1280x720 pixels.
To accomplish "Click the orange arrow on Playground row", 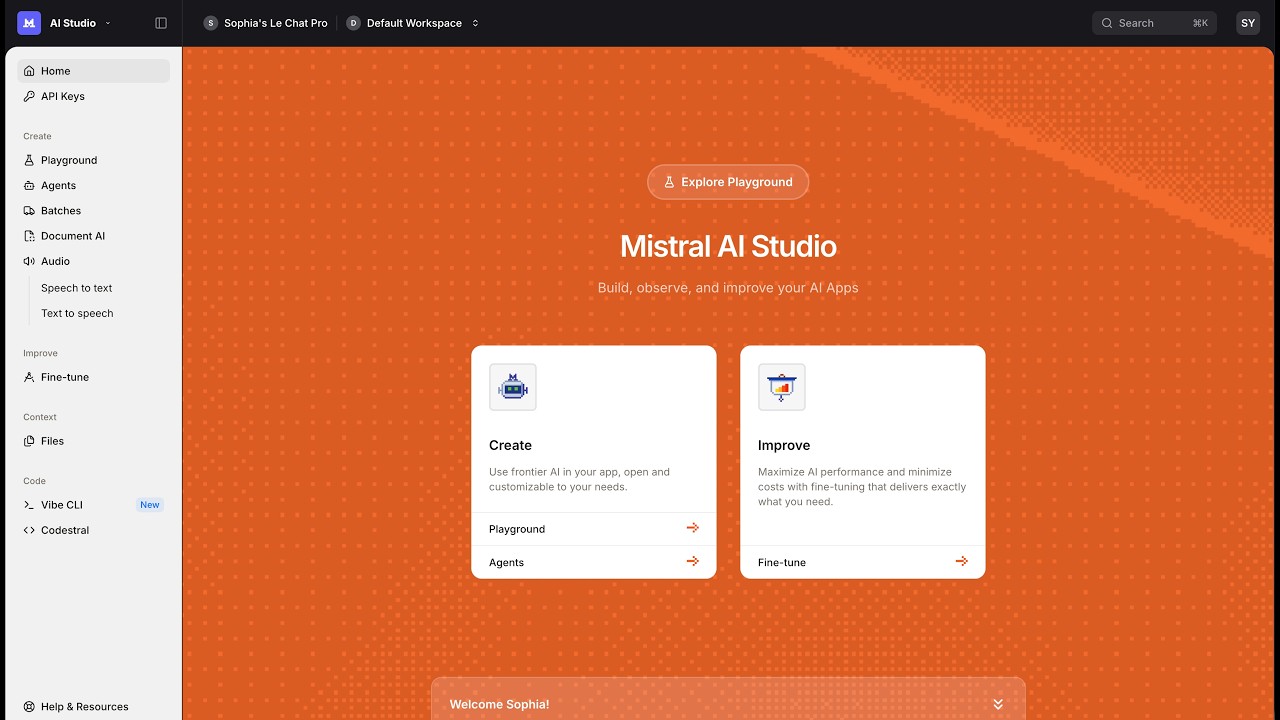I will pos(692,528).
